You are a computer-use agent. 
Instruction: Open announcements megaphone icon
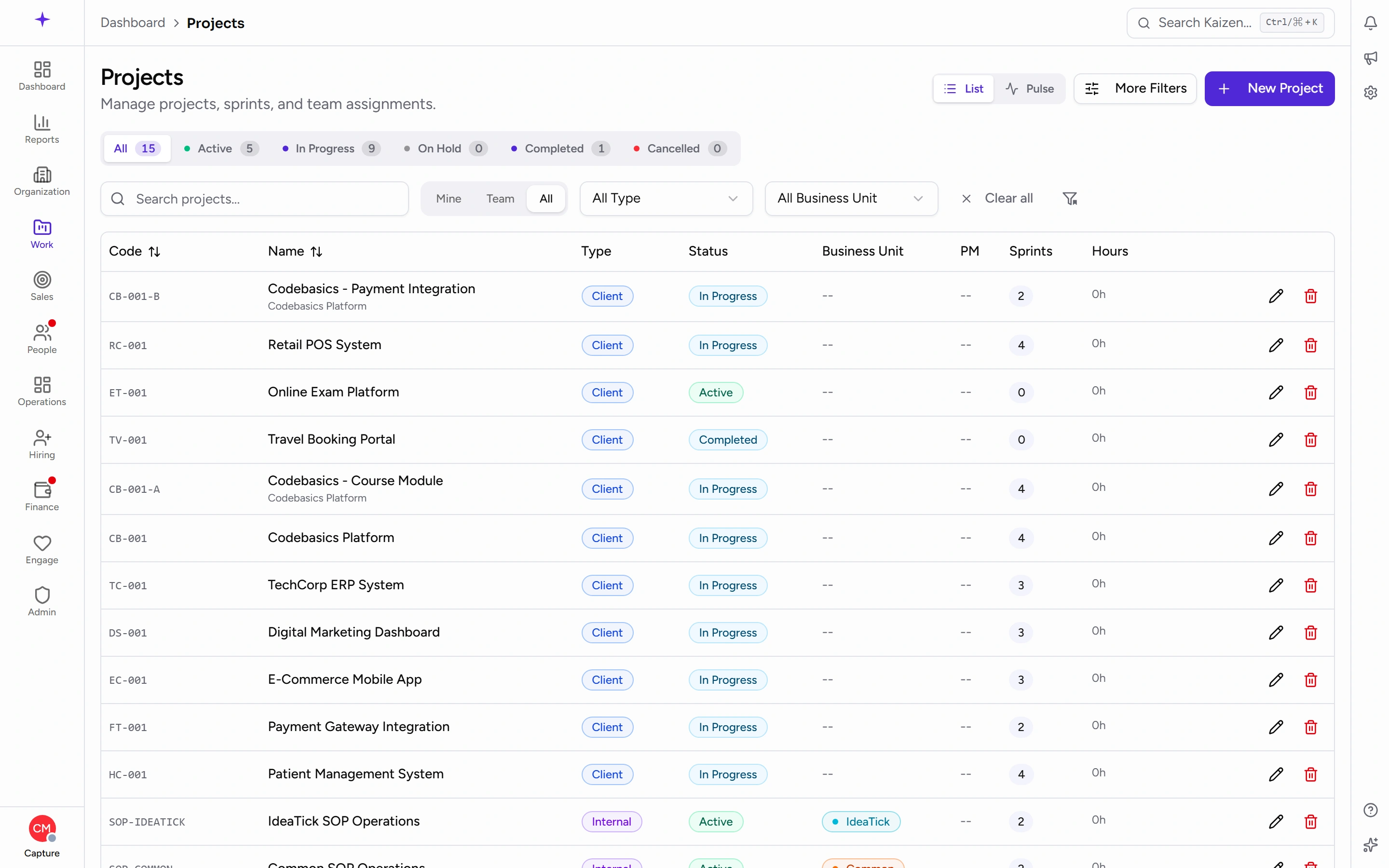(x=1370, y=57)
